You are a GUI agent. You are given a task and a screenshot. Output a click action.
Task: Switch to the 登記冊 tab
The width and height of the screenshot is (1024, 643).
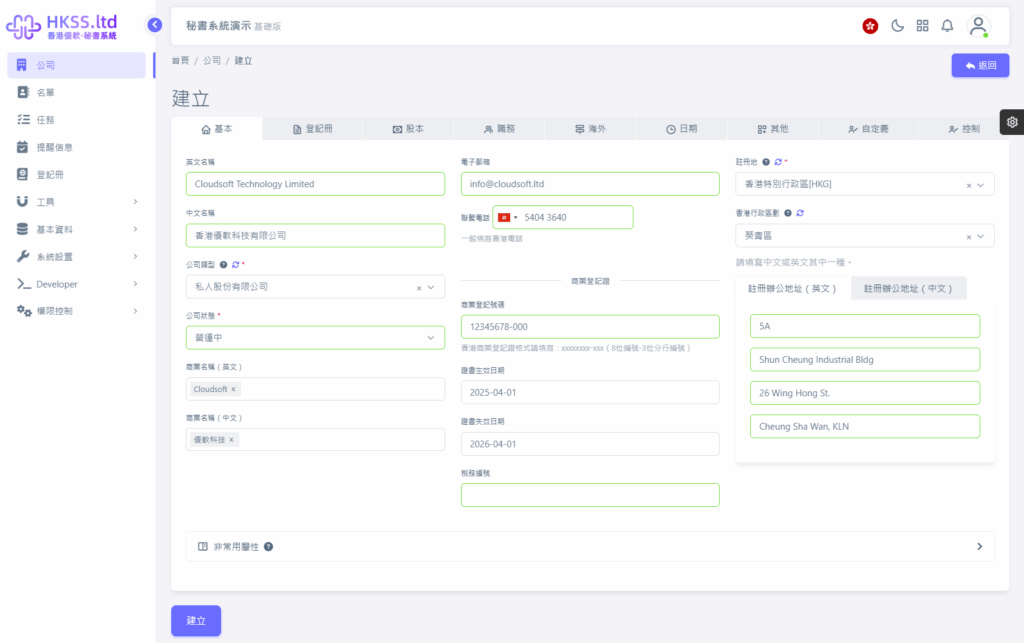(312, 129)
